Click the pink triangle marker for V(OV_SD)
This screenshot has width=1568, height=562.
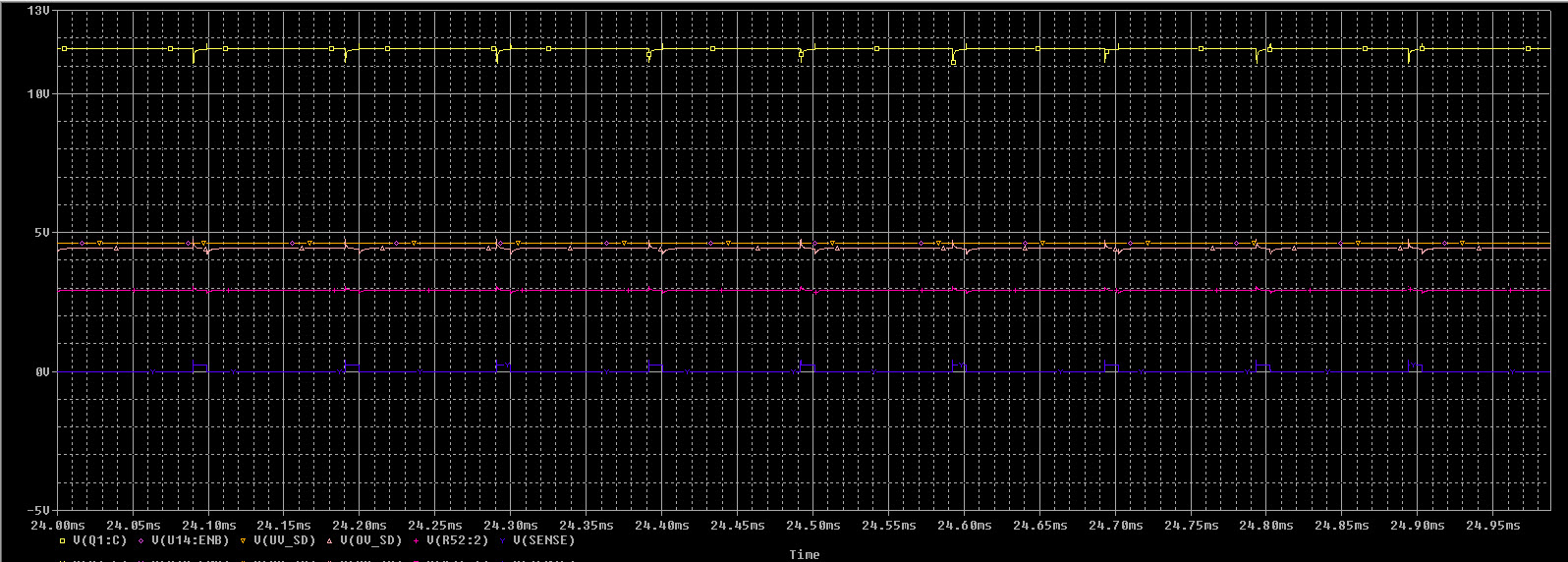(x=330, y=540)
